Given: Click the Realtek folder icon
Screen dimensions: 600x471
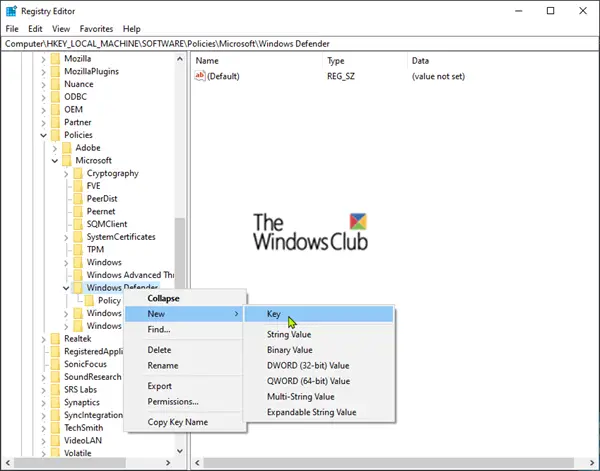Looking at the screenshot, I should (55, 339).
